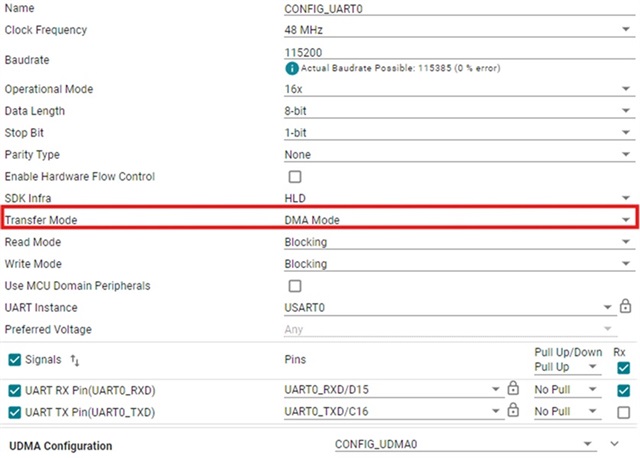Open the Clock Frequency dropdown
The width and height of the screenshot is (640, 458).
459,30
